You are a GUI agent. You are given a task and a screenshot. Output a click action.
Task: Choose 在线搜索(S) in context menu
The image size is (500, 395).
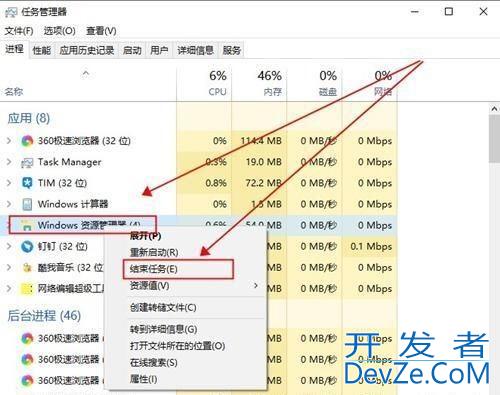click(x=153, y=363)
